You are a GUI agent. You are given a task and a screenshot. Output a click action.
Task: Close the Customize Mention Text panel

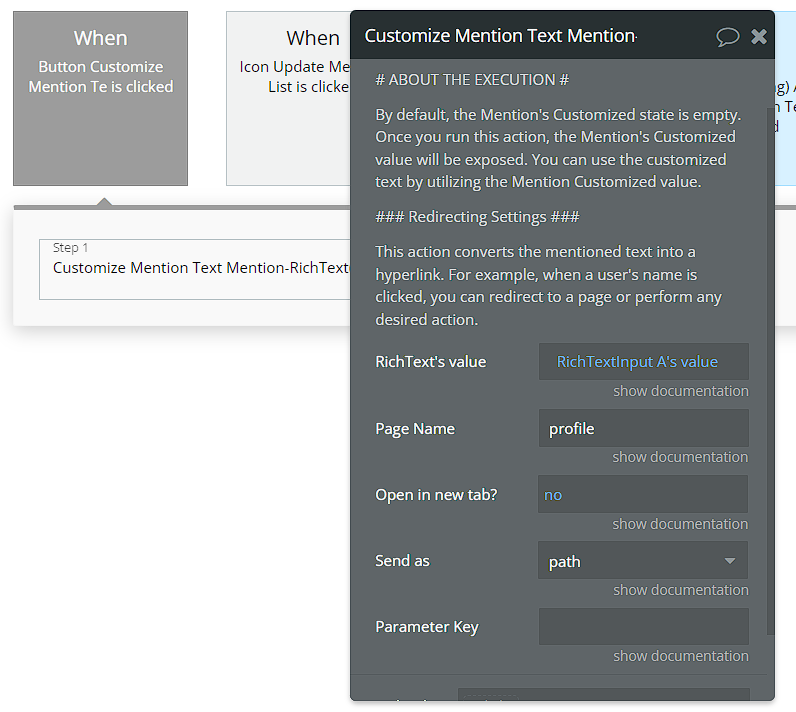point(759,37)
